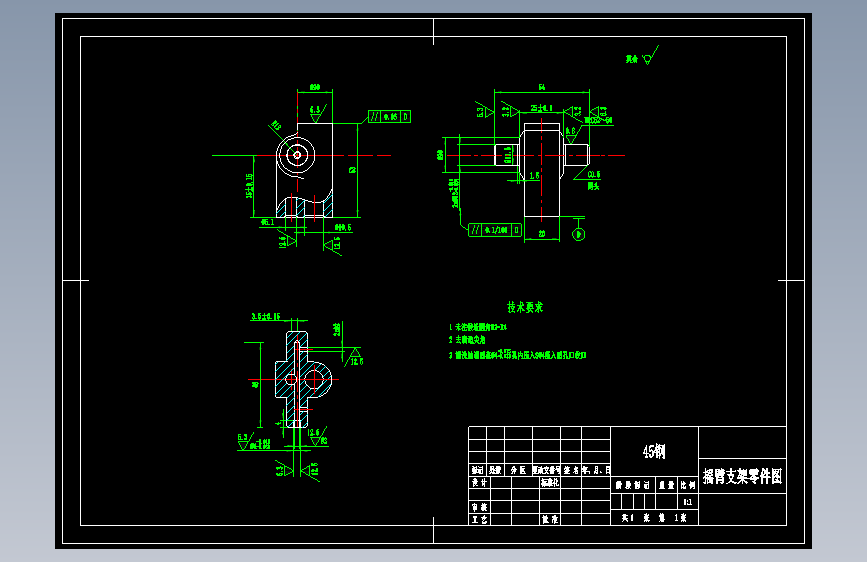
Task: Click the 工艺 cell in title block
Action: click(x=479, y=519)
